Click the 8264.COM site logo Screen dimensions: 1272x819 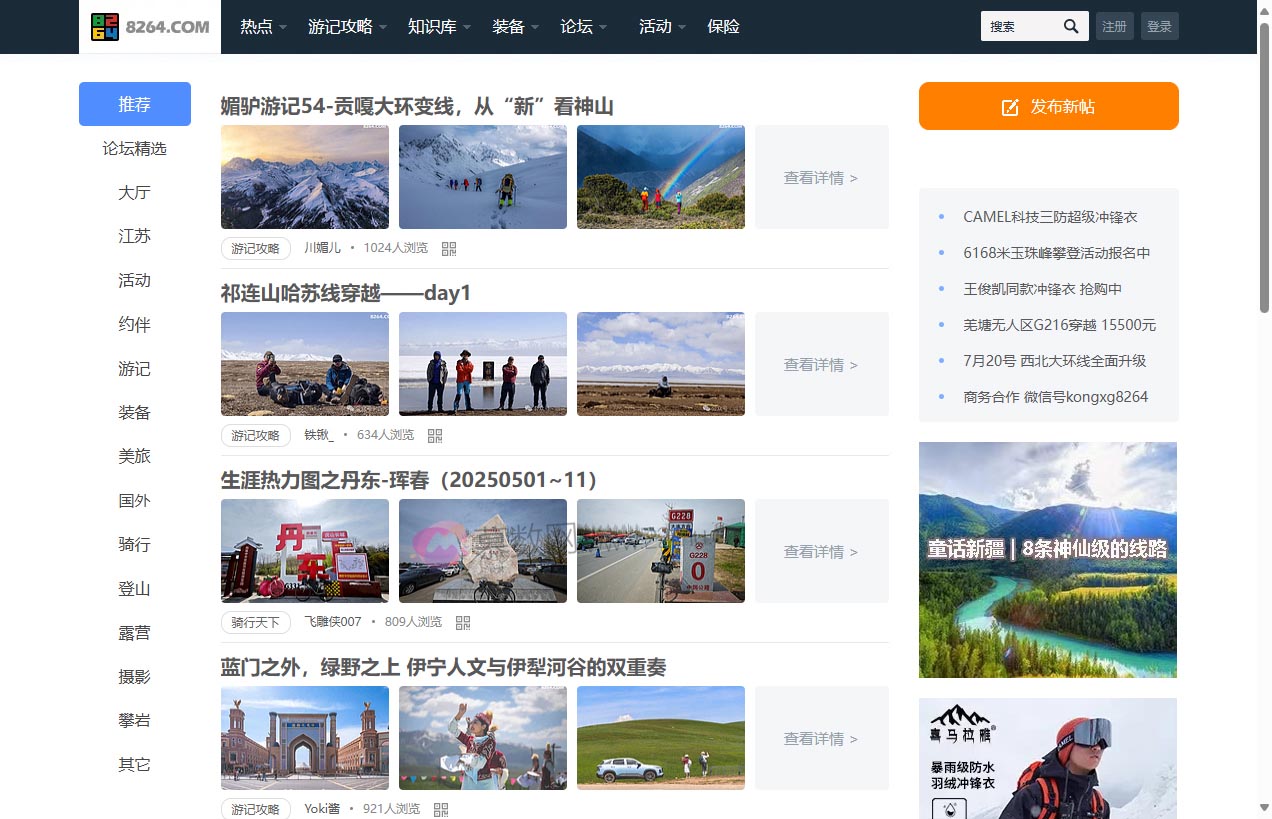[150, 27]
